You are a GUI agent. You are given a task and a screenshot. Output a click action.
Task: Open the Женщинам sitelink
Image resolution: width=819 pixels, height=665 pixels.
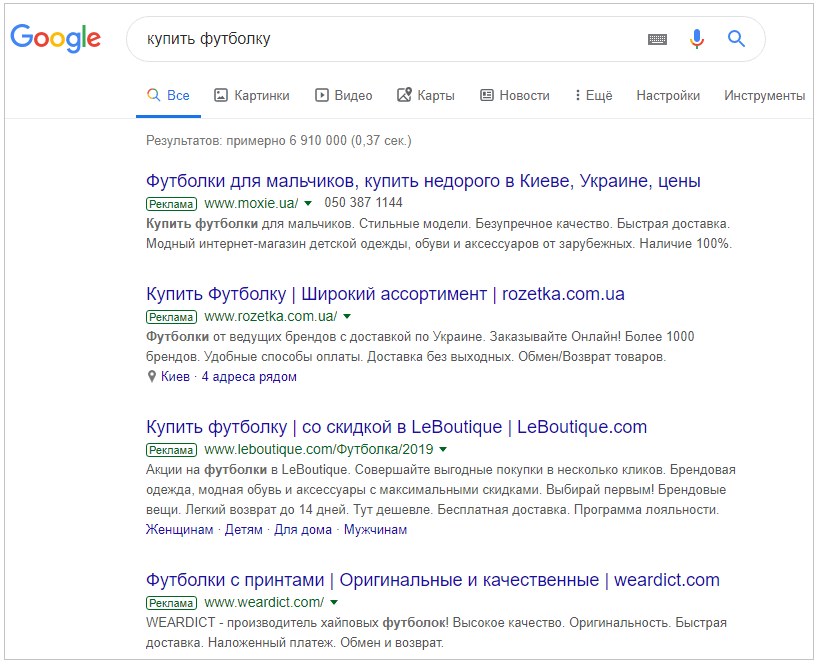180,530
